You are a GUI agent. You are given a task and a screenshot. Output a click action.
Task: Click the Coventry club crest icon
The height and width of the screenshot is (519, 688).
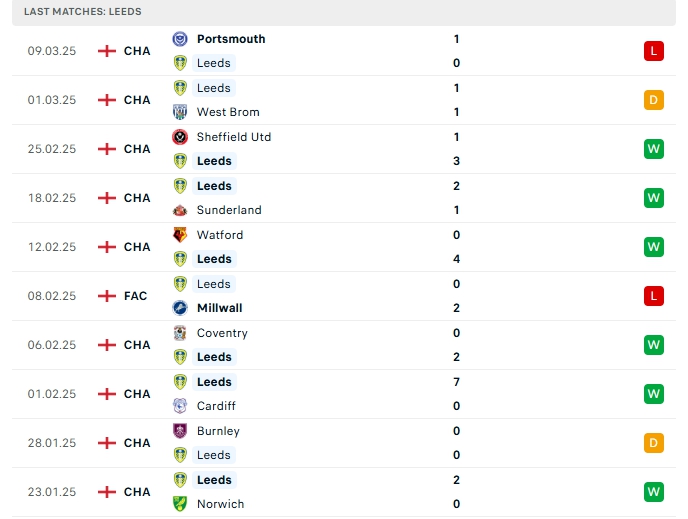pyautogui.click(x=180, y=333)
